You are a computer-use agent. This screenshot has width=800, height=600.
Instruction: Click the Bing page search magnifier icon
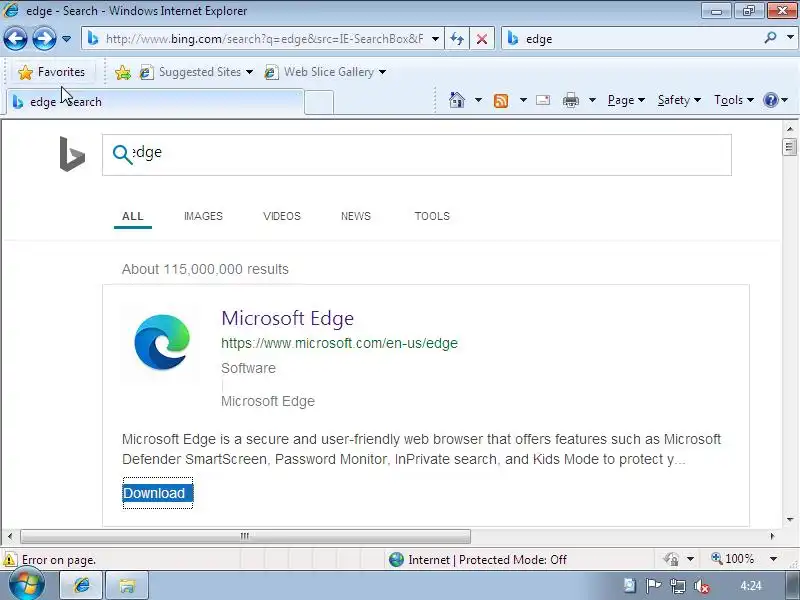[x=122, y=155]
